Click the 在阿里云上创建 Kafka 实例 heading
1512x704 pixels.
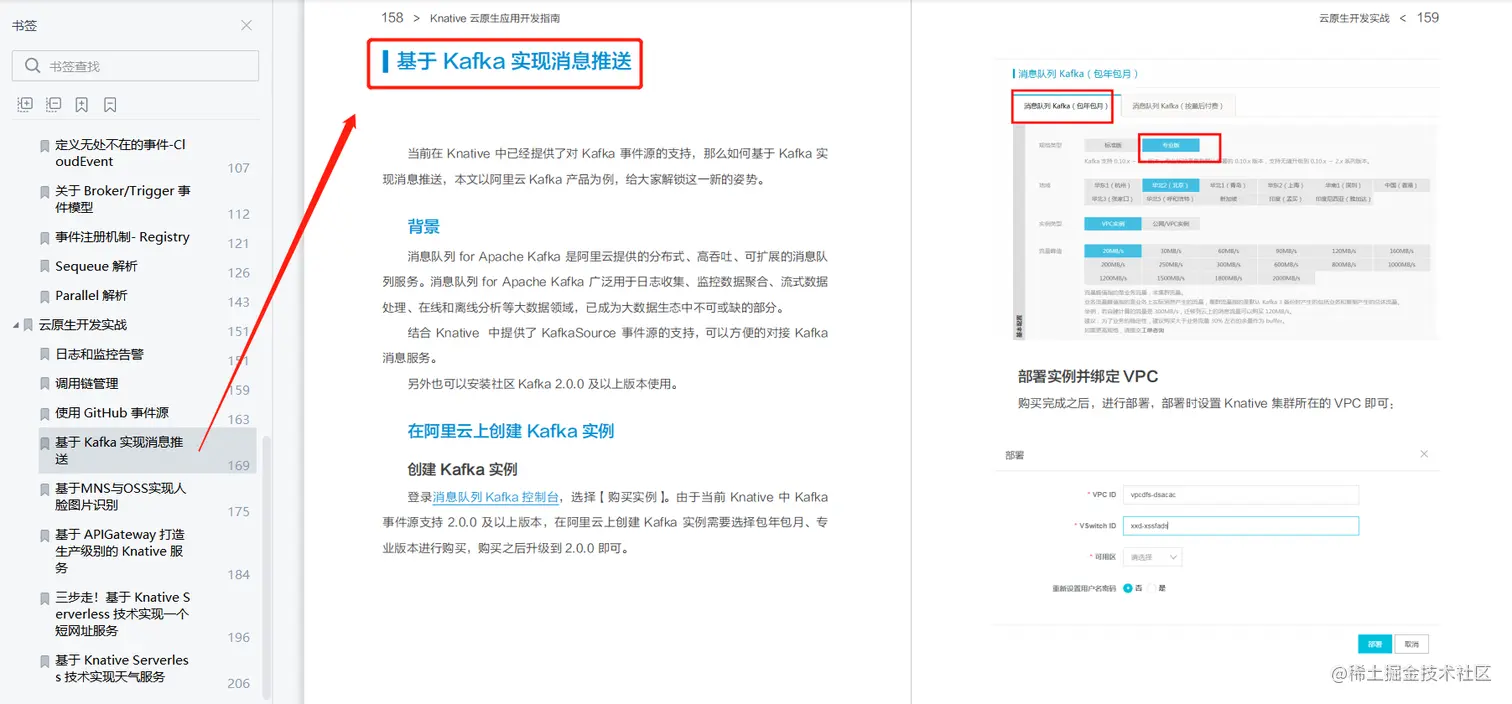pyautogui.click(x=510, y=431)
